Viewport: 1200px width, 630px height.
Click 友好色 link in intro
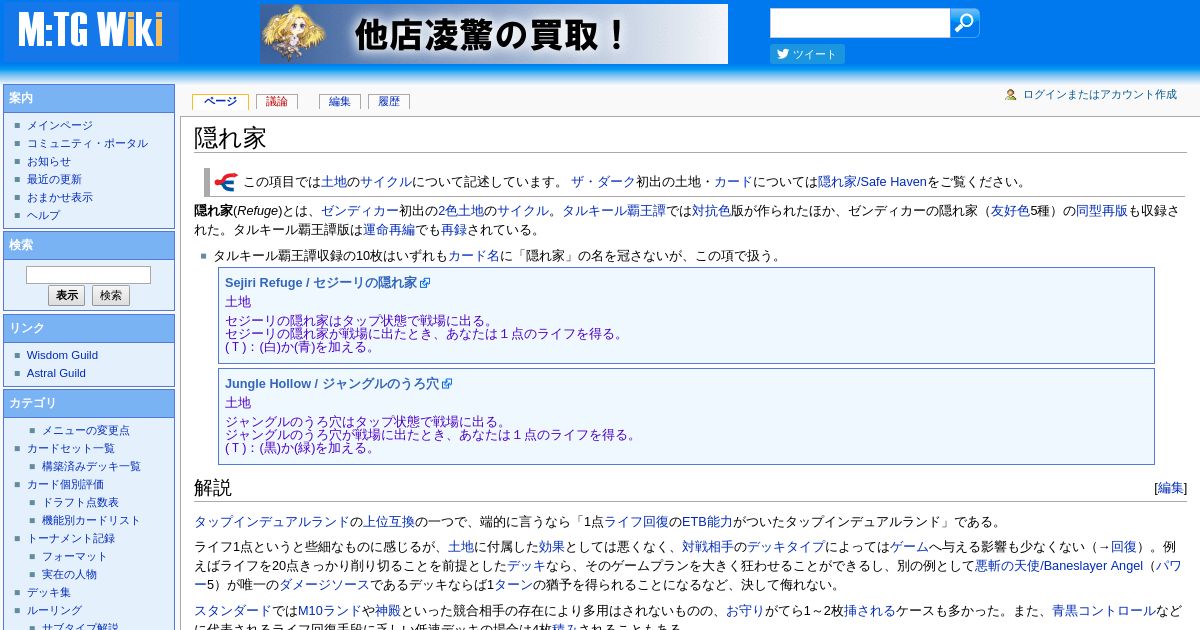1010,211
